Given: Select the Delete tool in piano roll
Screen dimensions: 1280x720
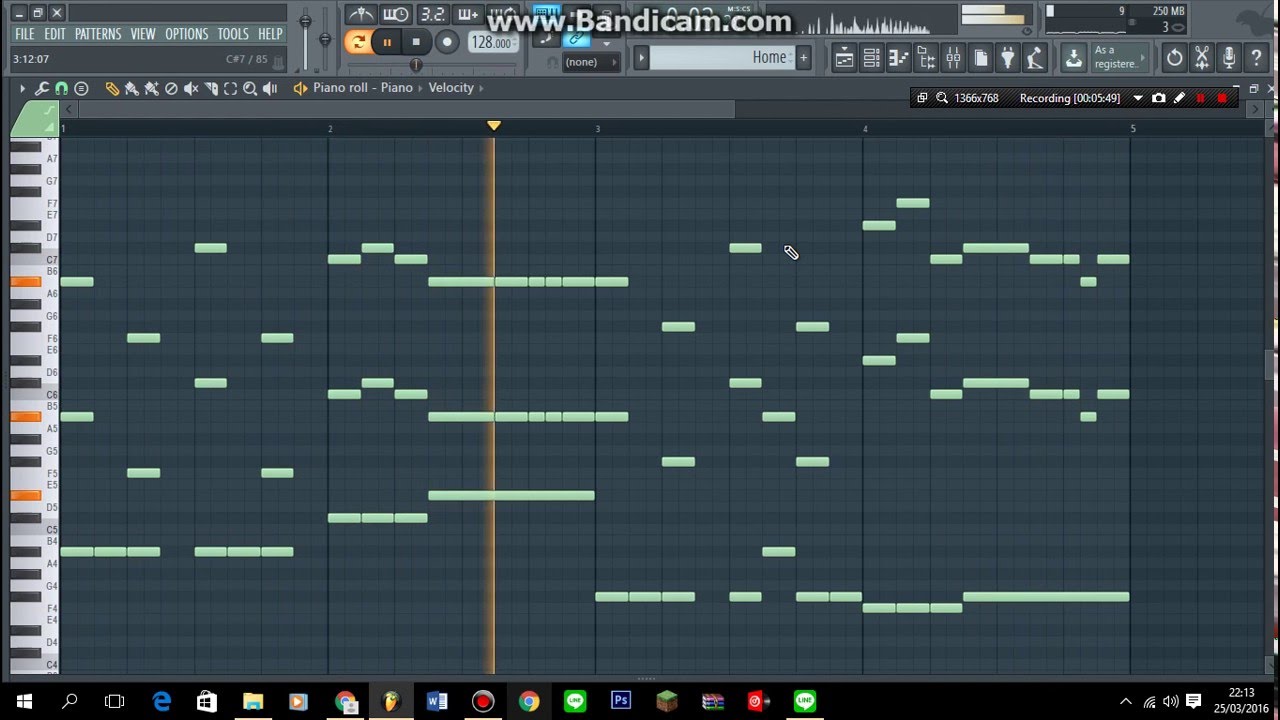Looking at the screenshot, I should click(x=171, y=88).
